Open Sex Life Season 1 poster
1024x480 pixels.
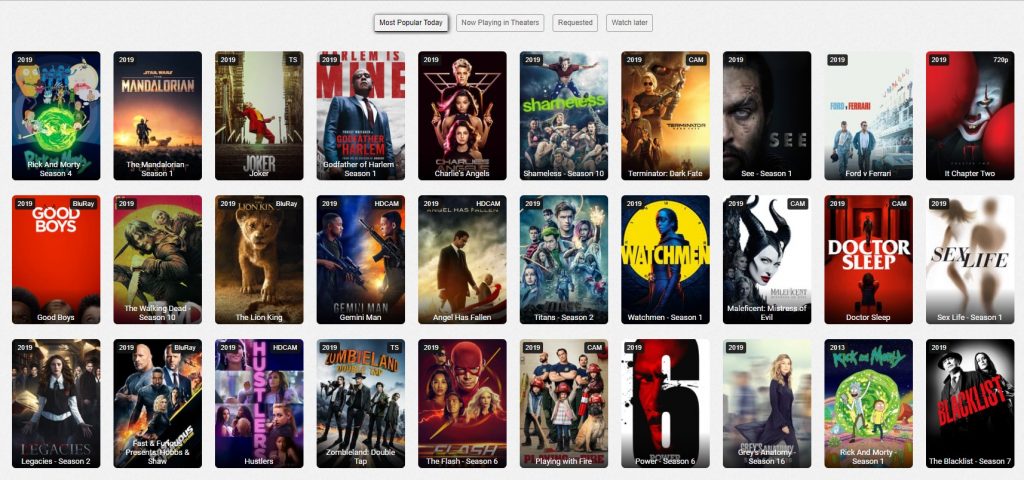[x=970, y=259]
